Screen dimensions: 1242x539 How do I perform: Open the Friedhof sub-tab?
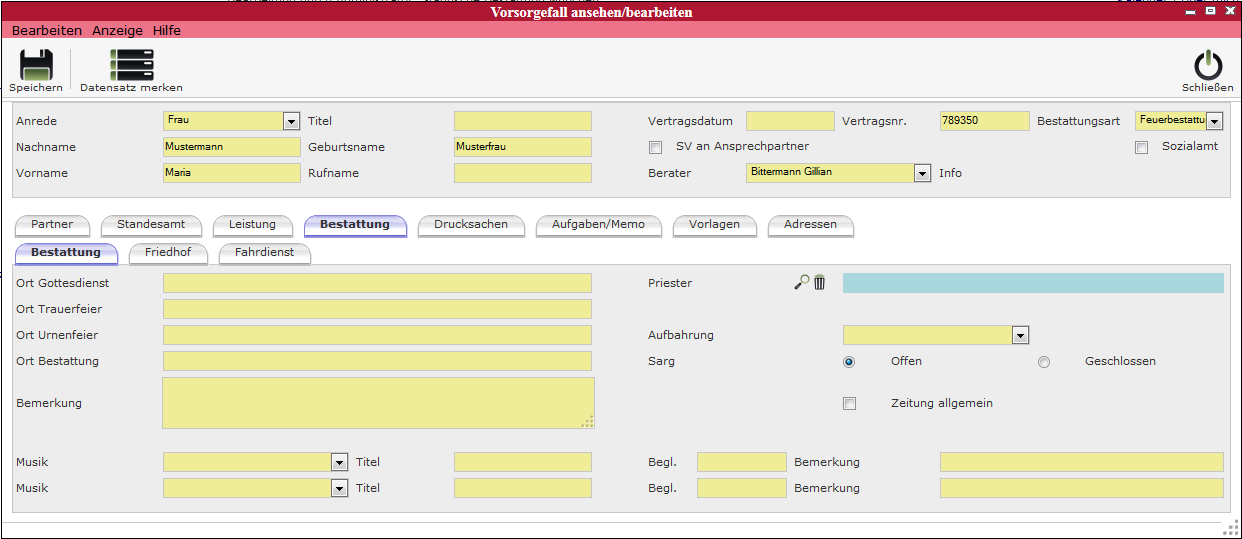(168, 253)
